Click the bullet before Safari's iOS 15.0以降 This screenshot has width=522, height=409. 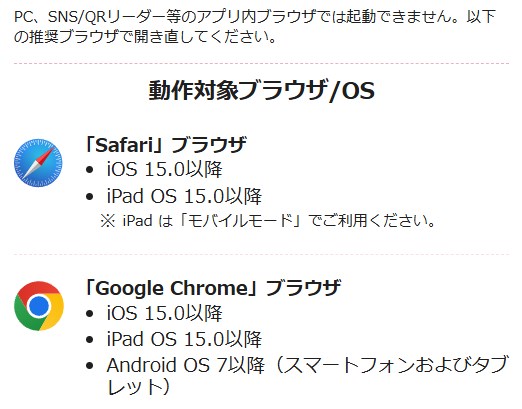coord(89,170)
